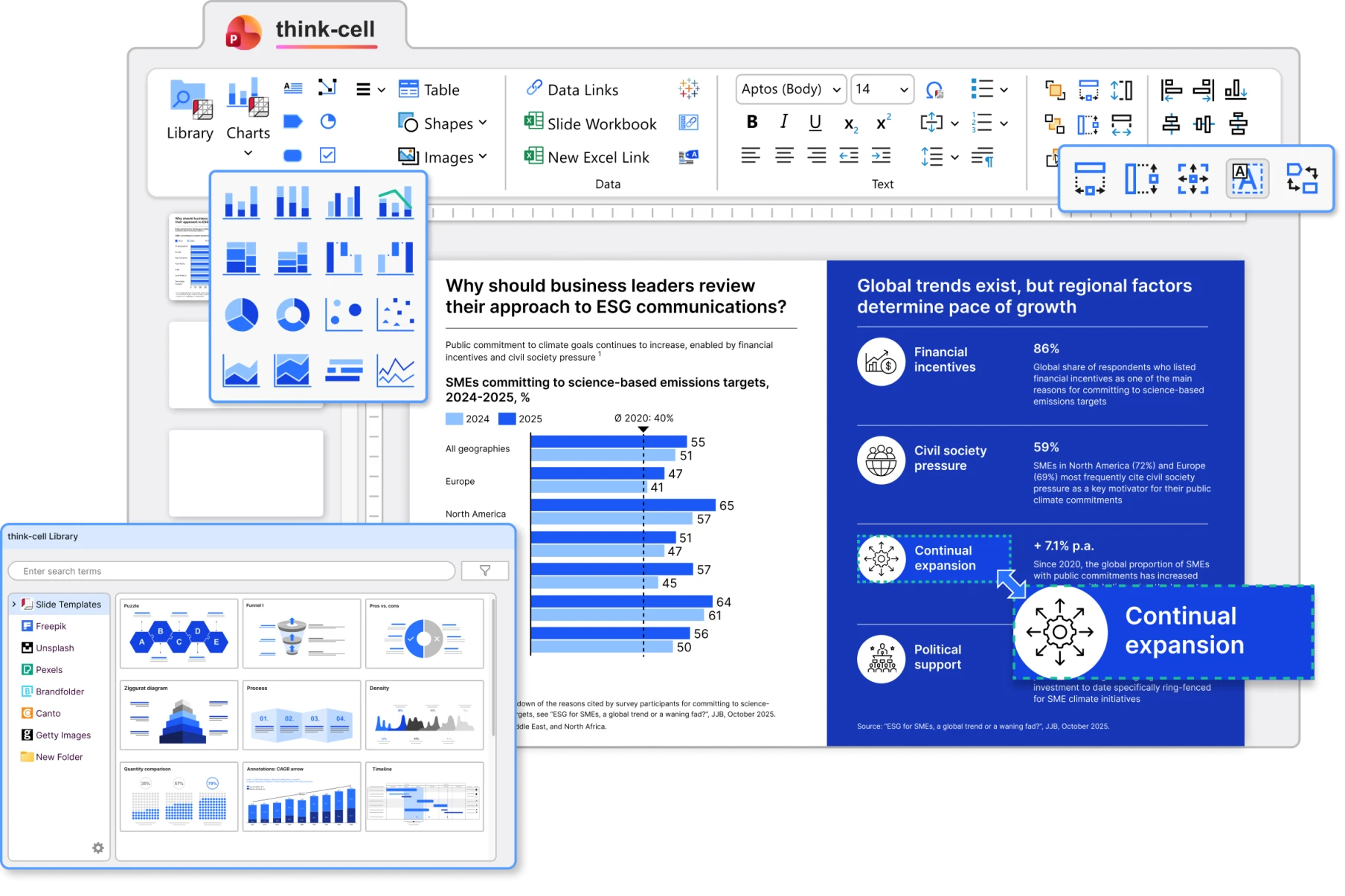Screen dimensions: 1345x896
Task: Toggle bold text formatting
Action: (x=752, y=122)
